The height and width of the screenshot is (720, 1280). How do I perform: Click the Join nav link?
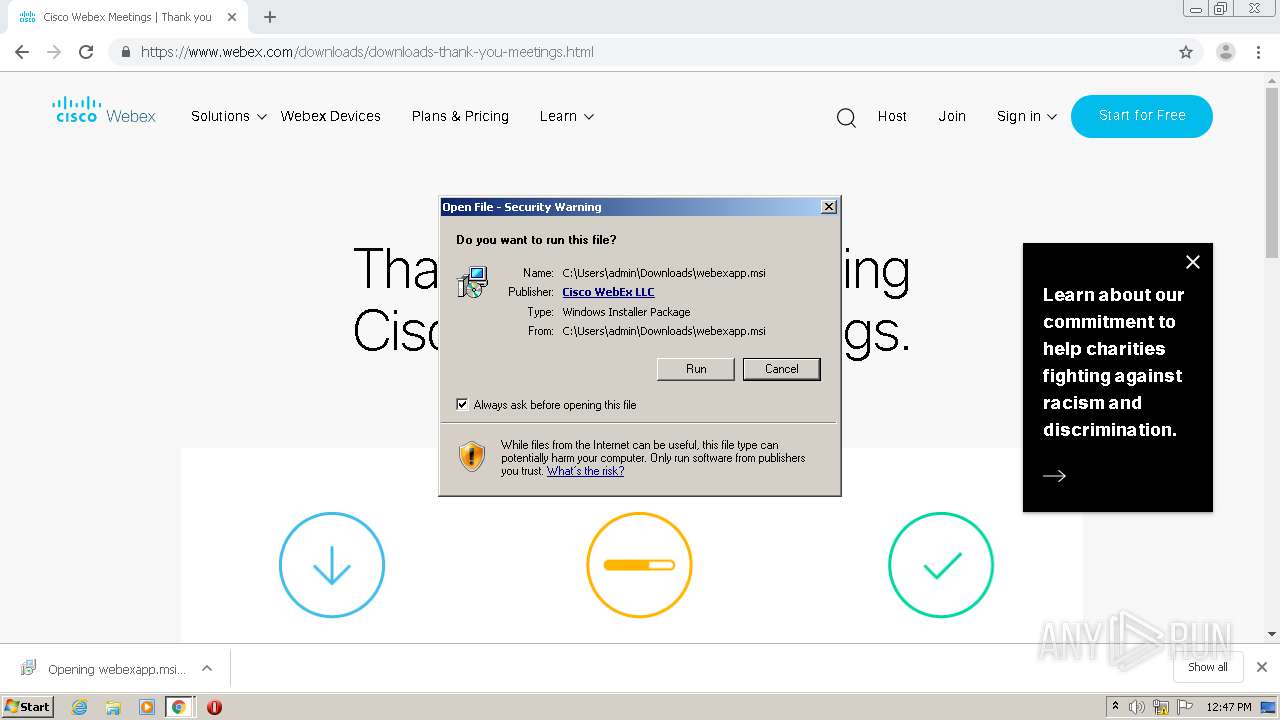point(952,116)
